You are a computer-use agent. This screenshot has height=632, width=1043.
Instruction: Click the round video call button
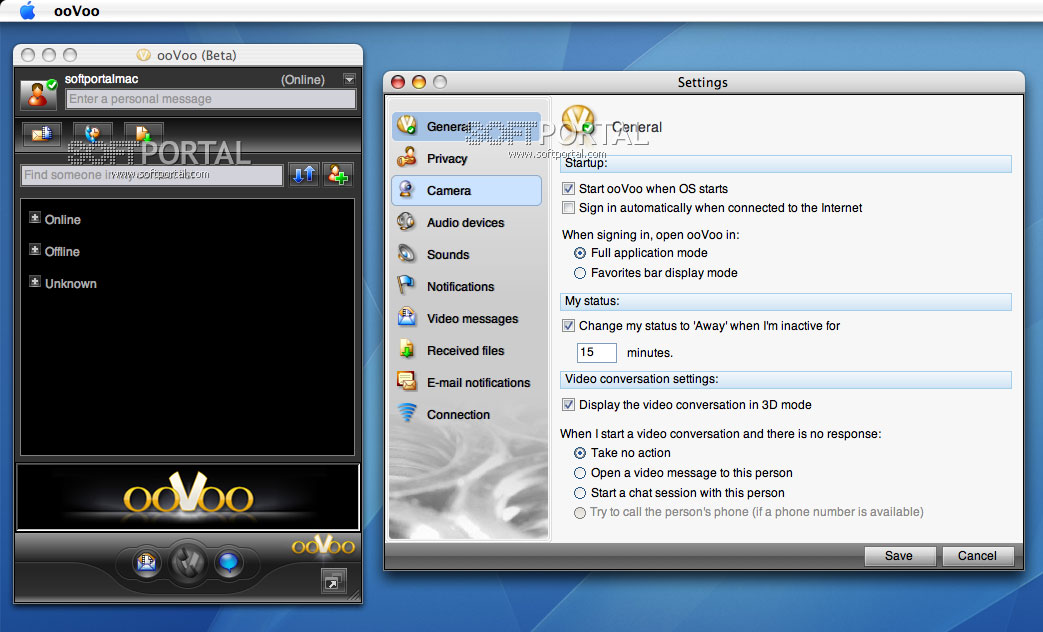click(x=188, y=563)
